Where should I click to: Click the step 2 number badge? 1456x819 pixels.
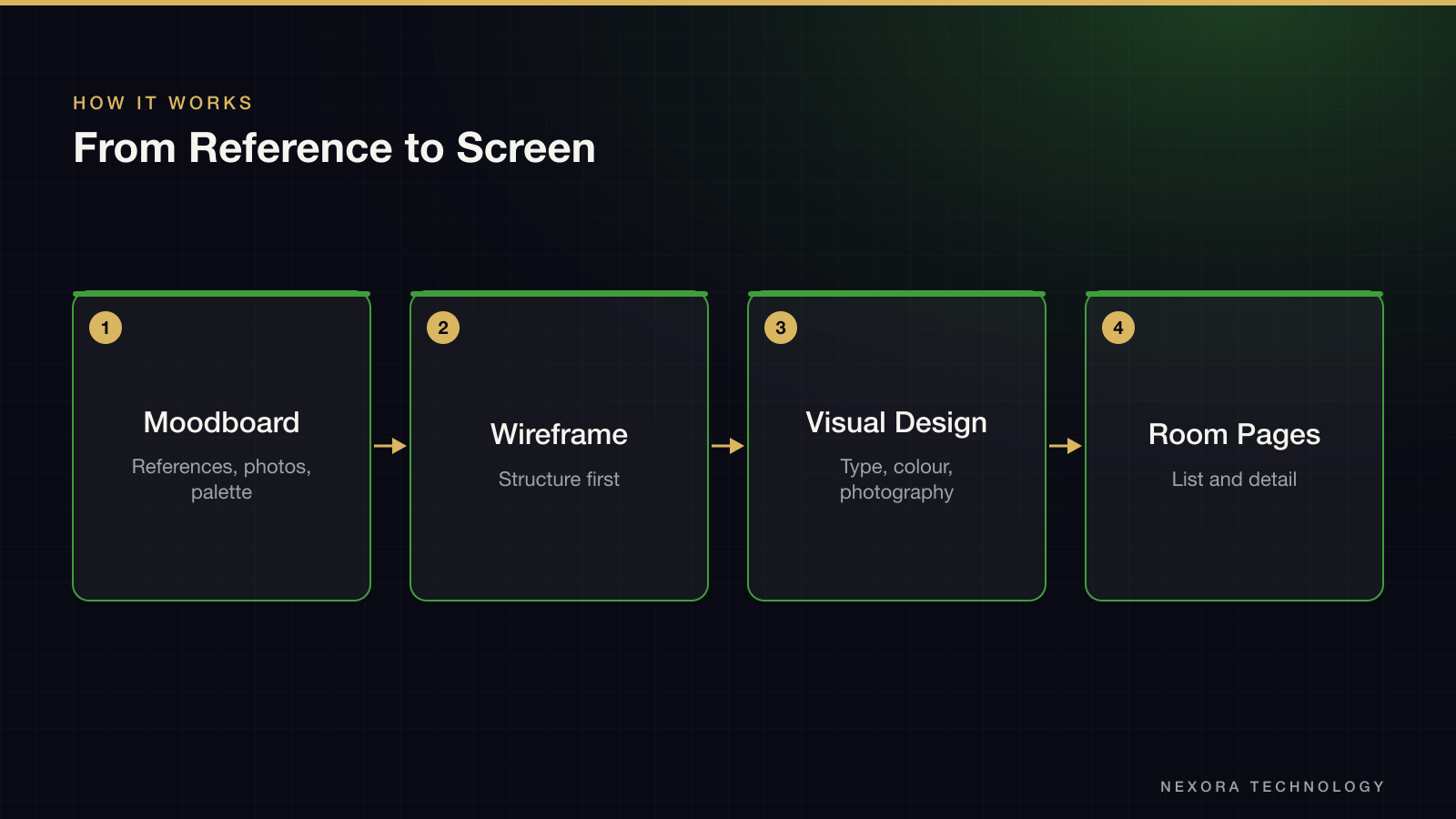tap(443, 328)
